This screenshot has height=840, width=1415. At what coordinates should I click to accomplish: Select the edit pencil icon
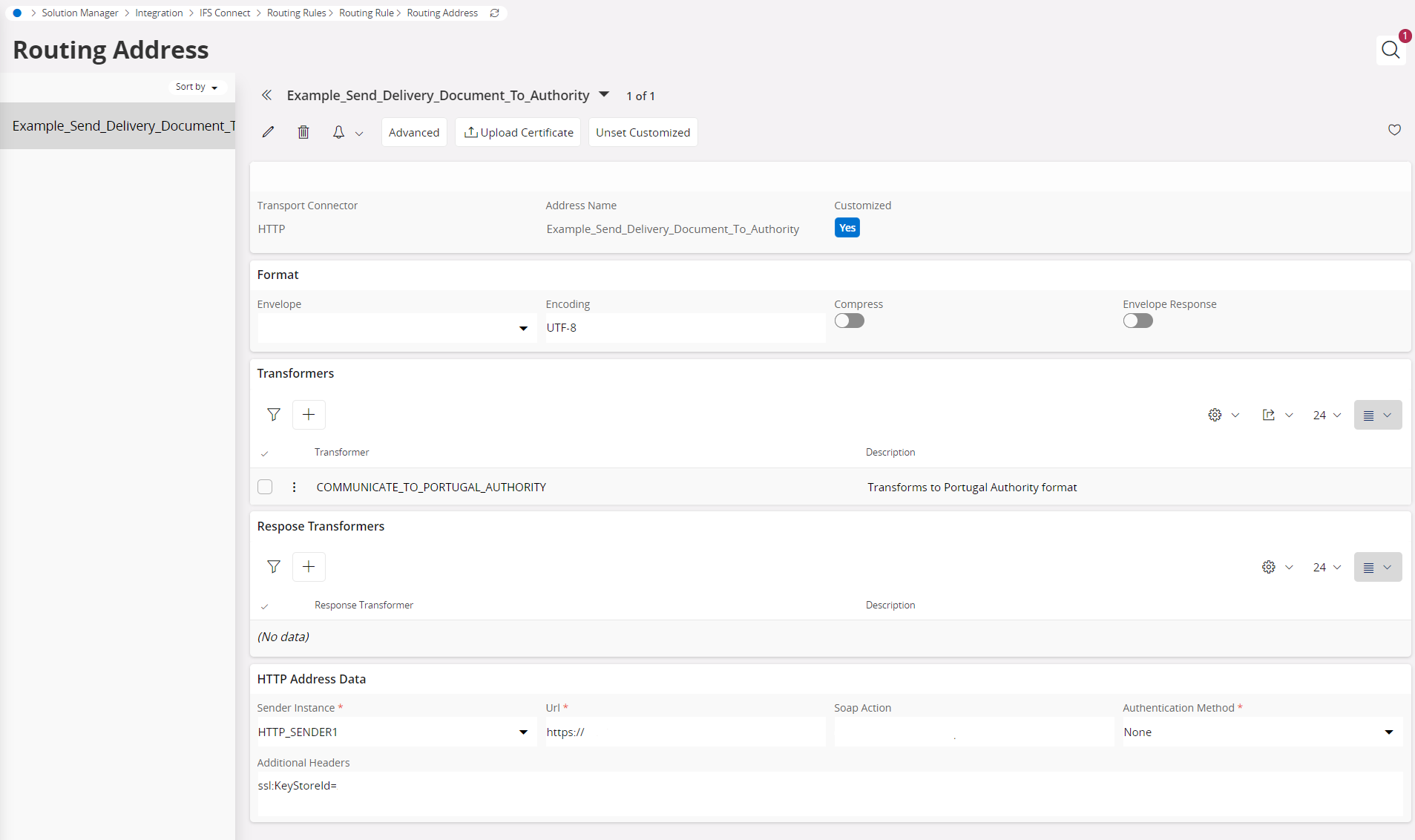pyautogui.click(x=268, y=132)
